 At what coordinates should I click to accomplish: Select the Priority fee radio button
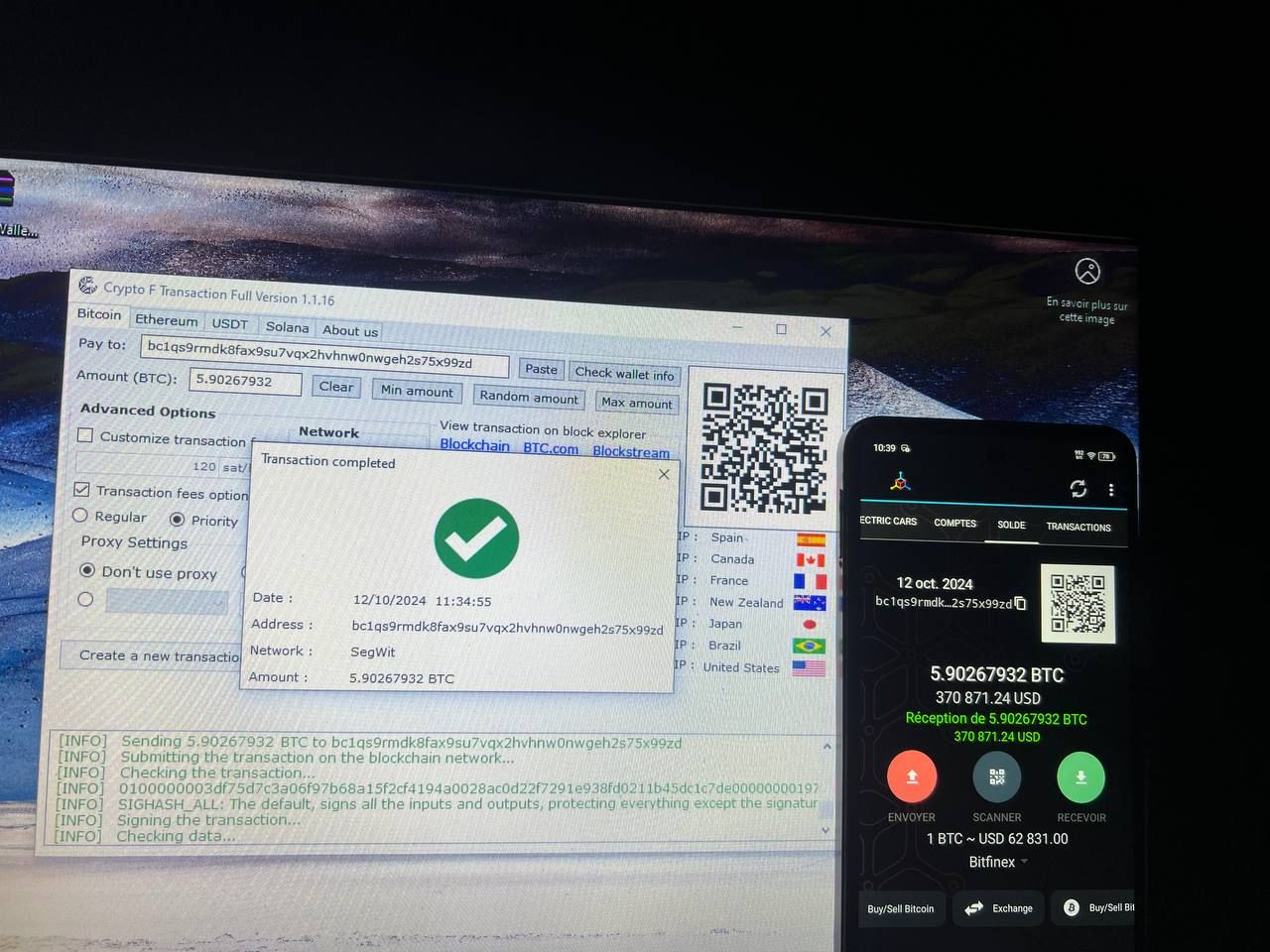177,519
